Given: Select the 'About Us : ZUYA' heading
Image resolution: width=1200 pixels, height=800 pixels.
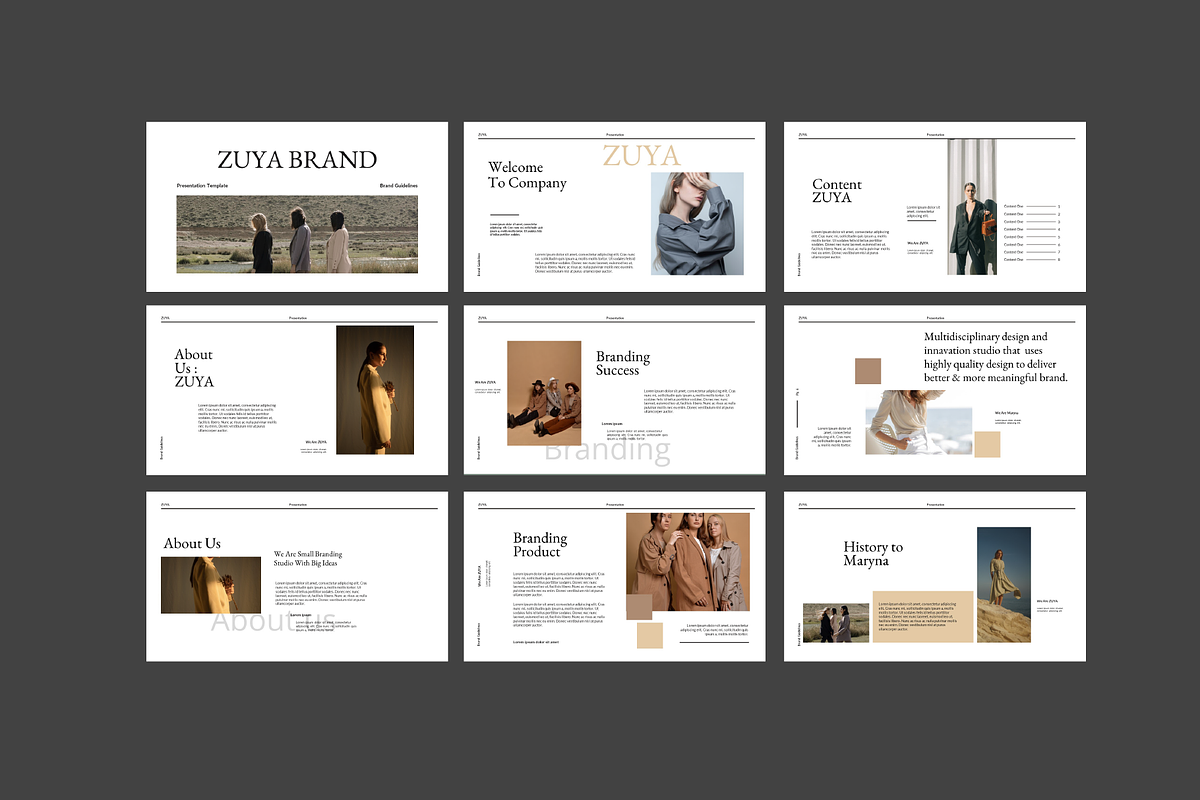Looking at the screenshot, I should click(194, 367).
